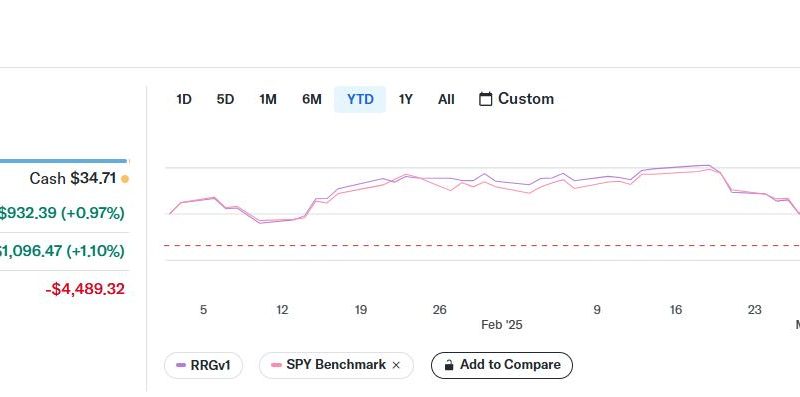The width and height of the screenshot is (800, 397).
Task: Click the yellow dot next to Cash
Action: 125,179
